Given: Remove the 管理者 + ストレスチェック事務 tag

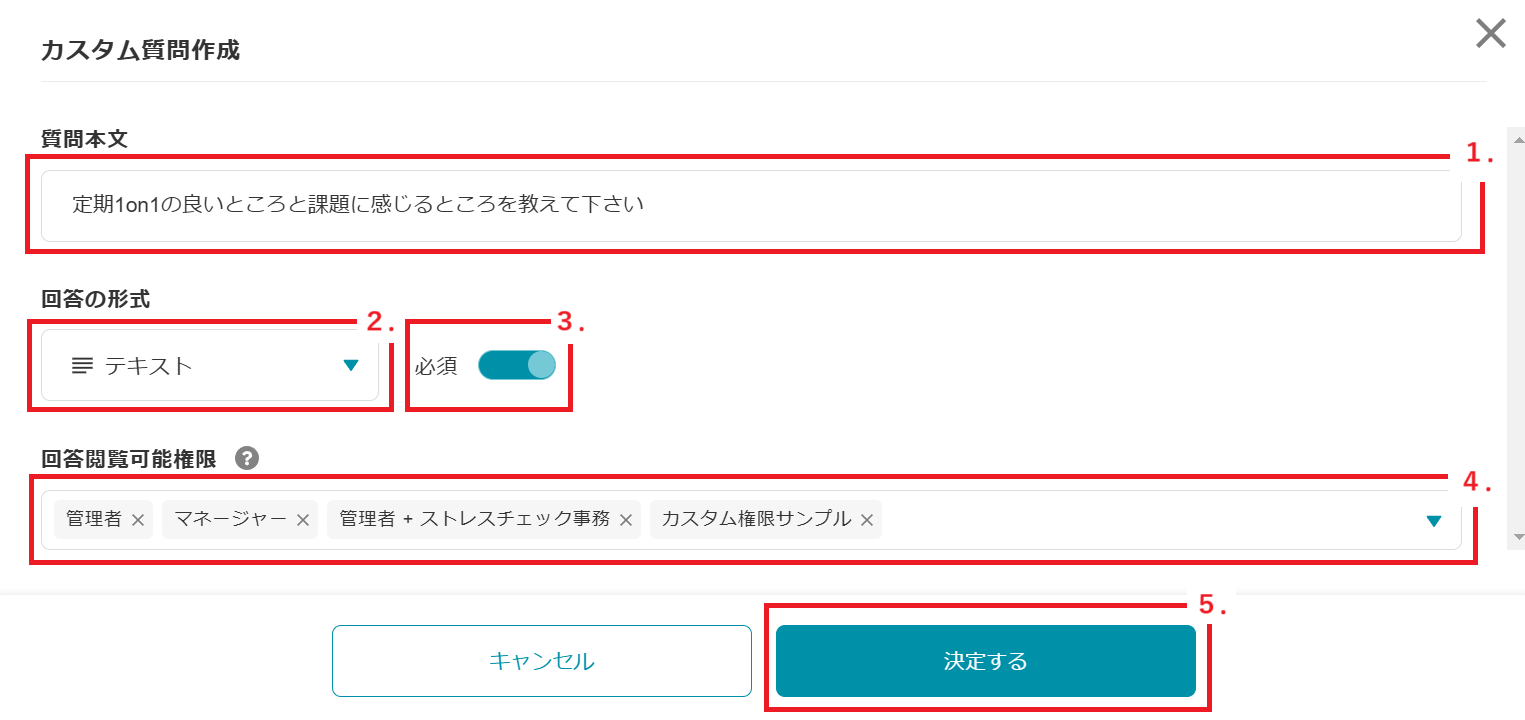Looking at the screenshot, I should 625,520.
